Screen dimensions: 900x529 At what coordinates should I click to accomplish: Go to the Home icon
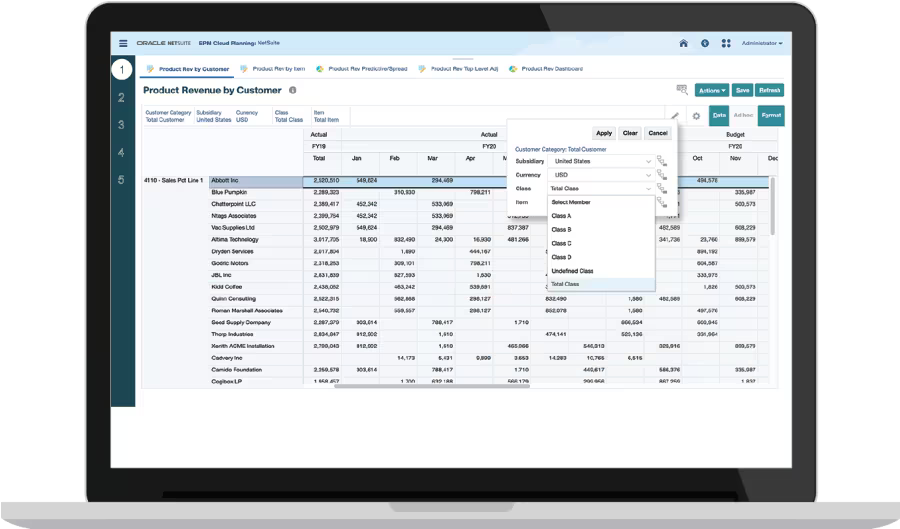684,43
